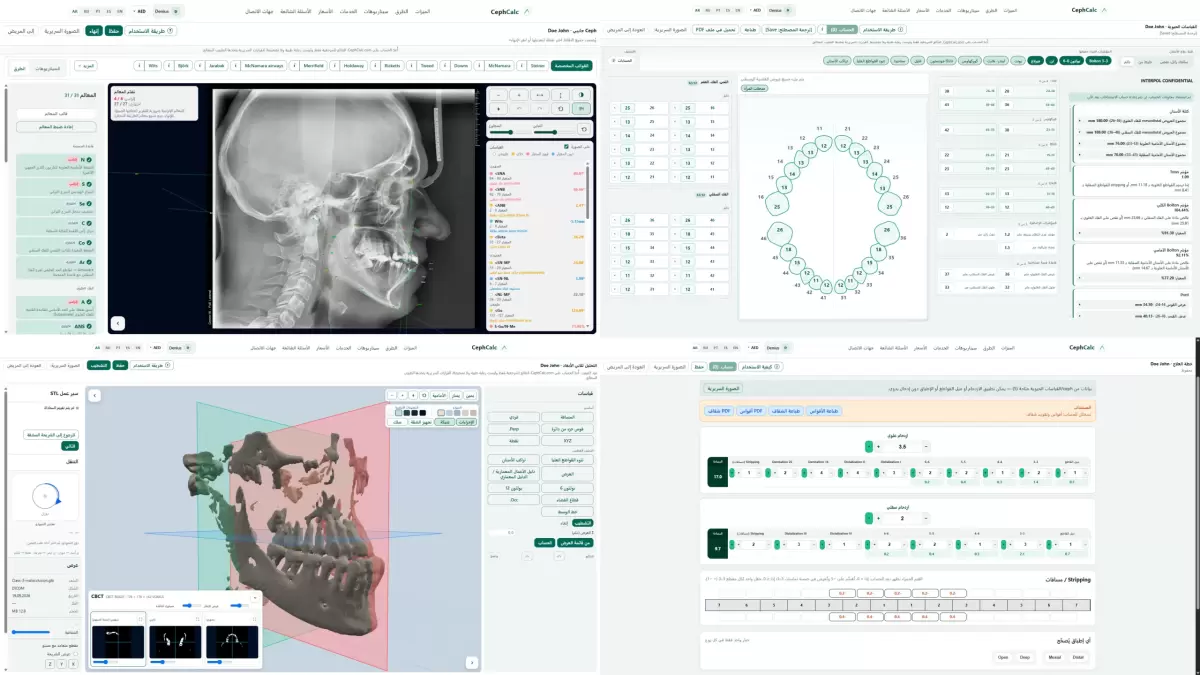Click horizontal flip icon in tracing toolbar

[x=540, y=94]
